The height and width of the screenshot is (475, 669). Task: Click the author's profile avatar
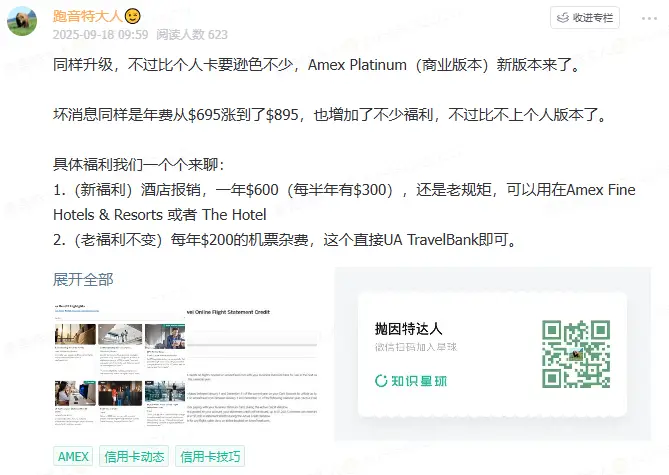[24, 18]
